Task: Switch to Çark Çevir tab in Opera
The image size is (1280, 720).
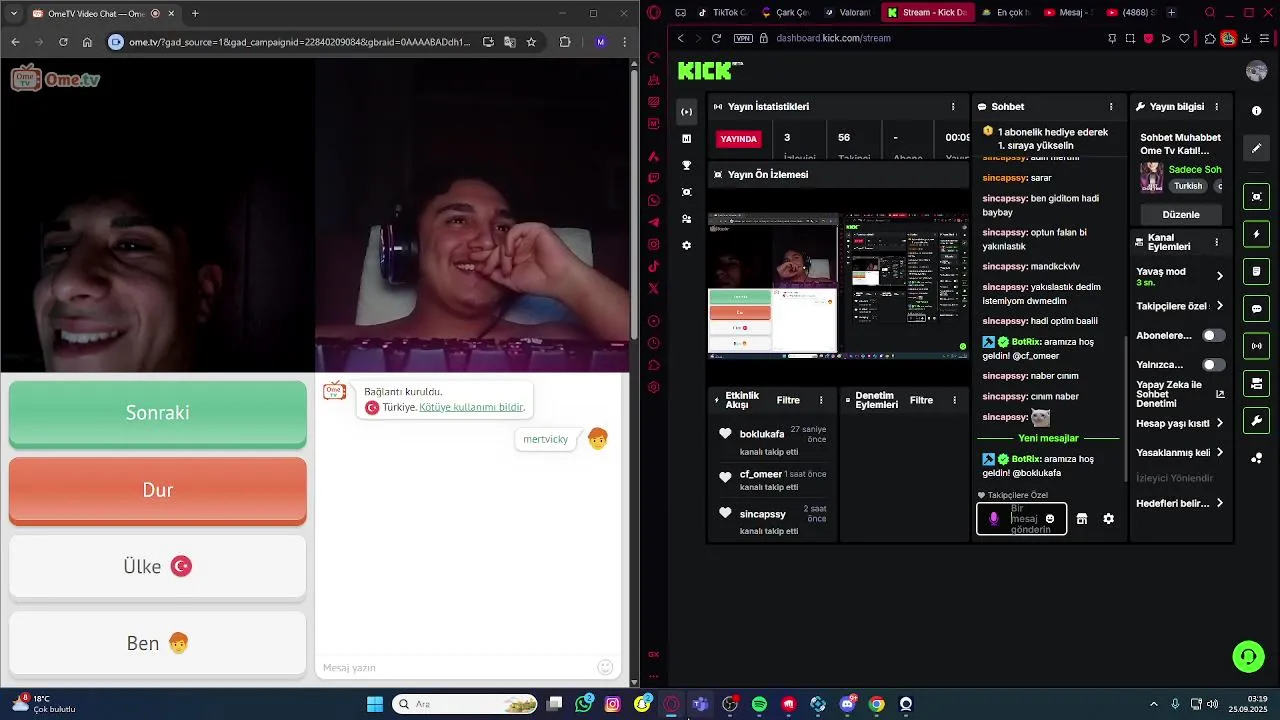Action: click(785, 12)
